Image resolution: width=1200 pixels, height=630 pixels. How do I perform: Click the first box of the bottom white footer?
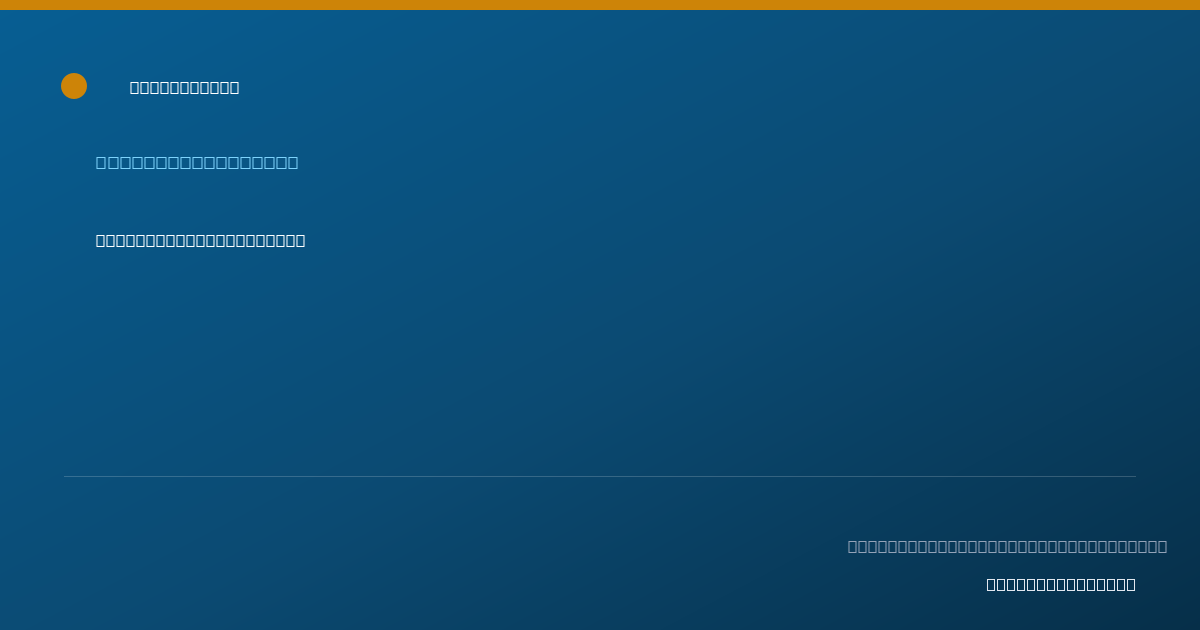(x=992, y=584)
